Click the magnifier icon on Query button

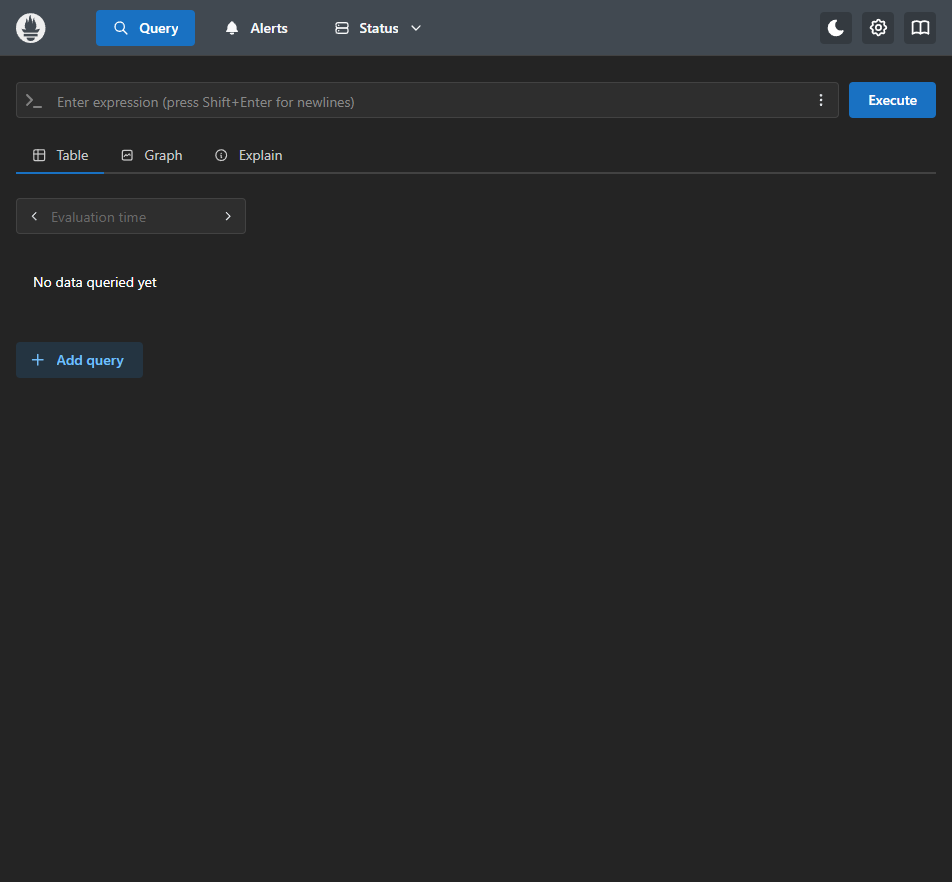[121, 28]
